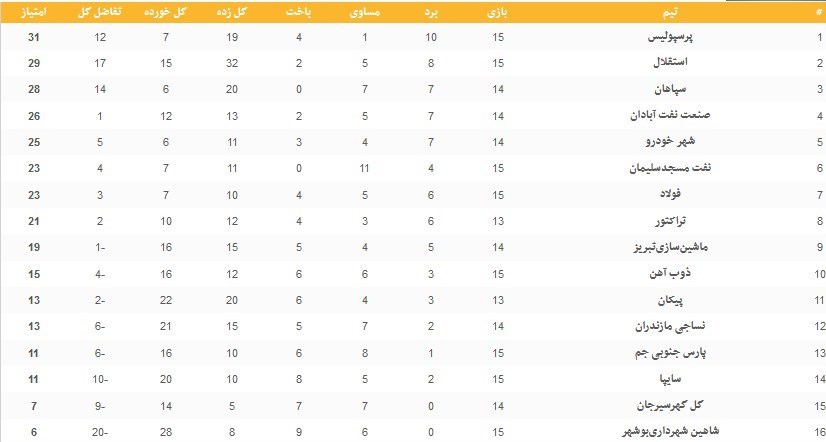Click Persepolis's 31 points cell

tap(33, 37)
